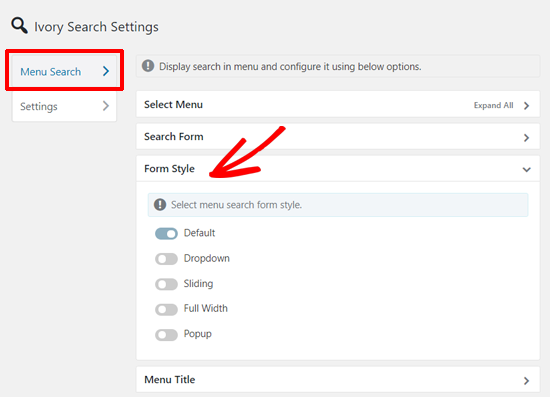Click the Full Width label text
The image size is (550, 397).
point(206,308)
